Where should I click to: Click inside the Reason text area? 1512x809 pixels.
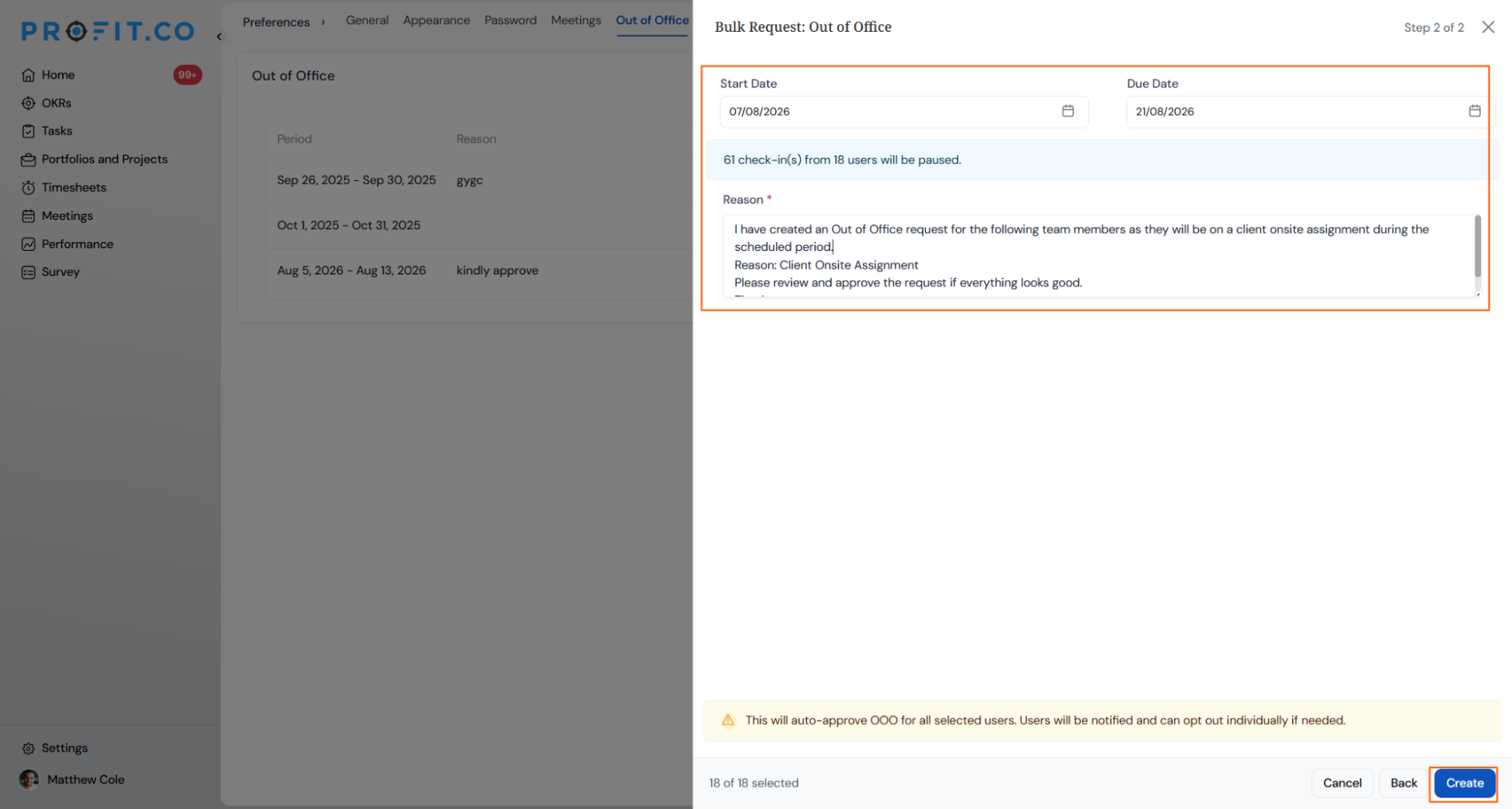(1101, 256)
